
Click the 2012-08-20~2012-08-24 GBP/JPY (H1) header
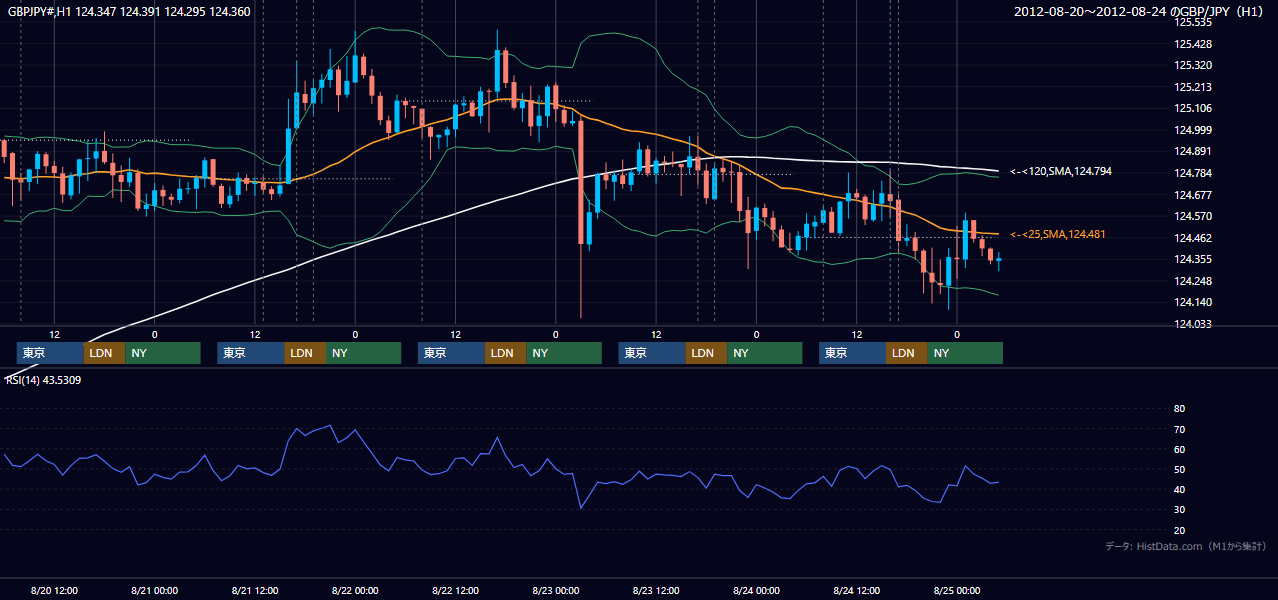click(x=1140, y=12)
